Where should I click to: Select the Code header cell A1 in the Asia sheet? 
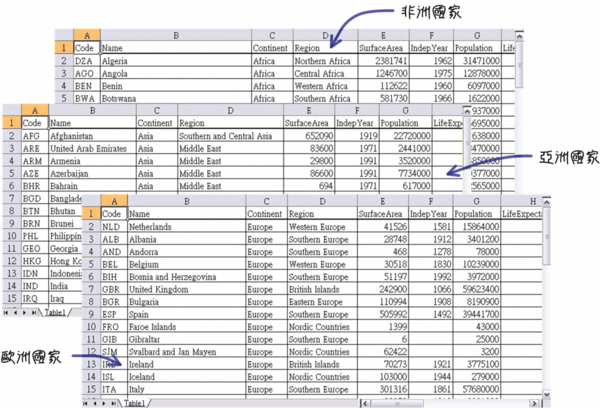click(35, 123)
